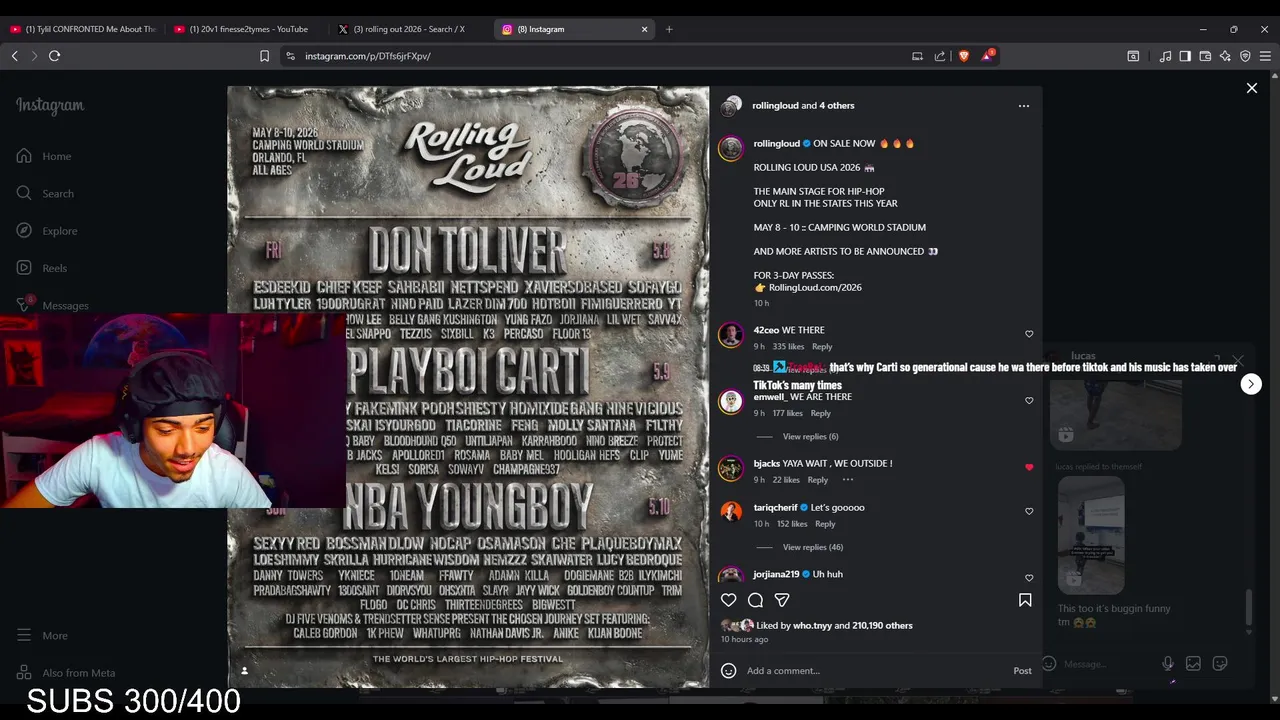Reply to bjacks' comment

click(x=817, y=480)
